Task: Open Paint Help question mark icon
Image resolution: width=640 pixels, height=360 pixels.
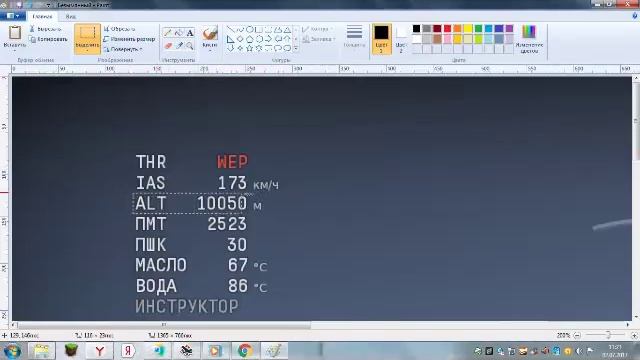Action: tap(635, 16)
